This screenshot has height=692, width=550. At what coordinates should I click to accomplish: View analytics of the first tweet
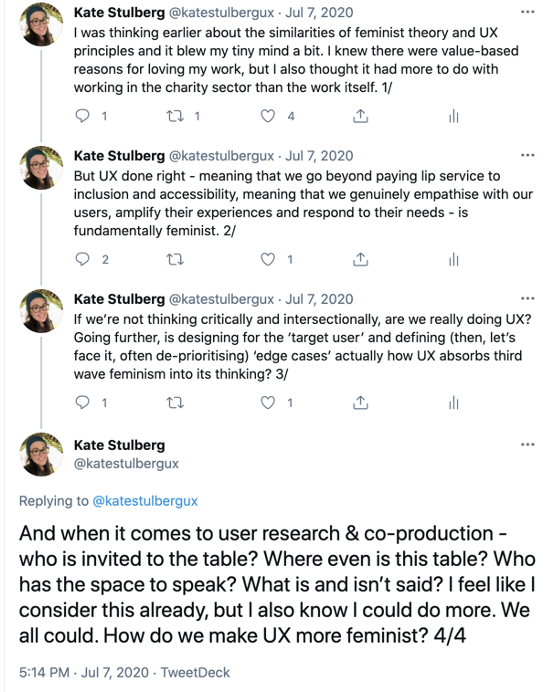pos(454,116)
